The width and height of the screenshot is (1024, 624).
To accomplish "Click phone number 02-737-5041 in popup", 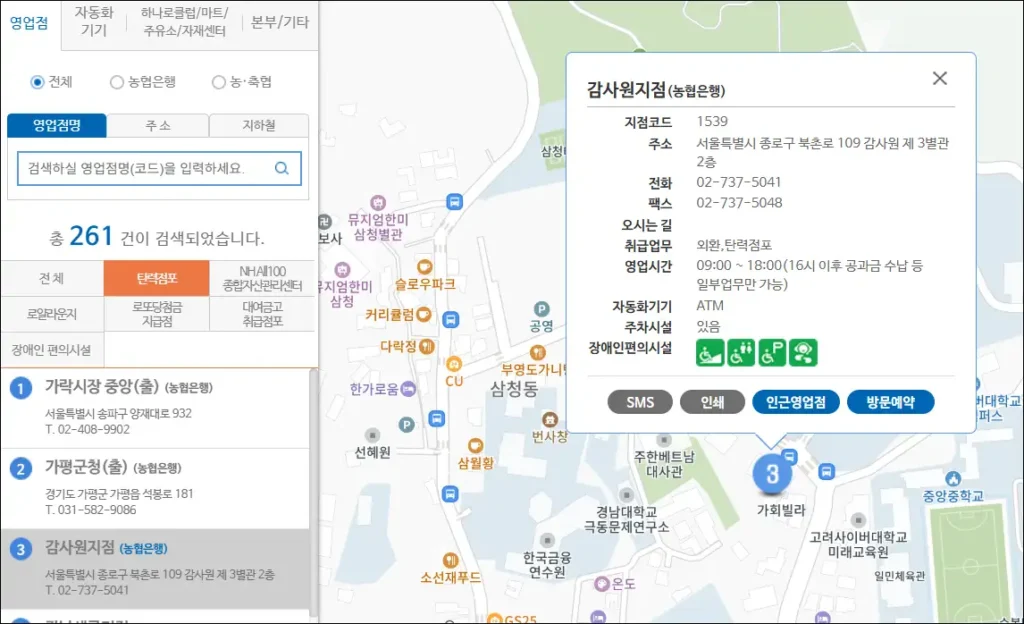I will 739,182.
